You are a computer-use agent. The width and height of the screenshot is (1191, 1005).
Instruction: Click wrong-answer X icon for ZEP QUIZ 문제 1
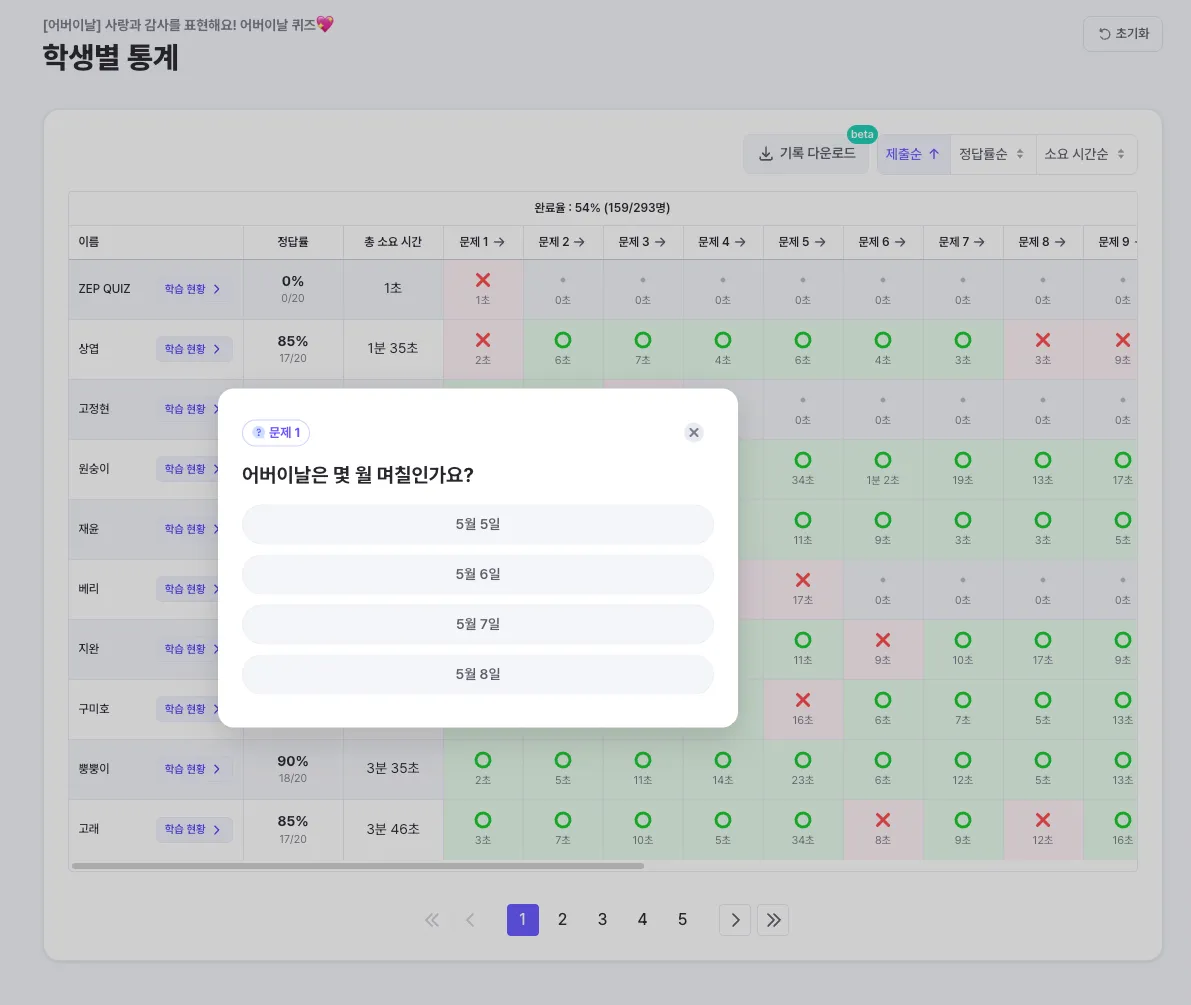tap(483, 281)
